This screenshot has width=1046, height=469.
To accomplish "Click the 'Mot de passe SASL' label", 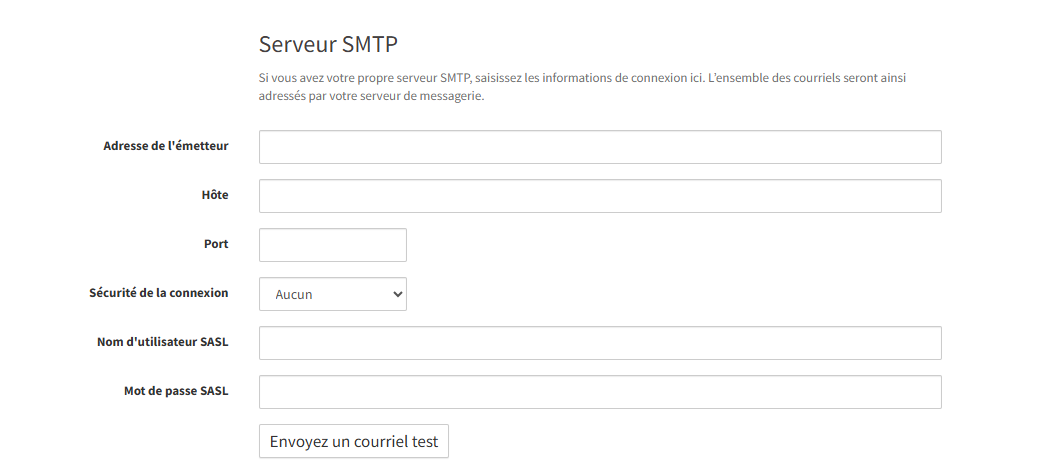I will 168,391.
